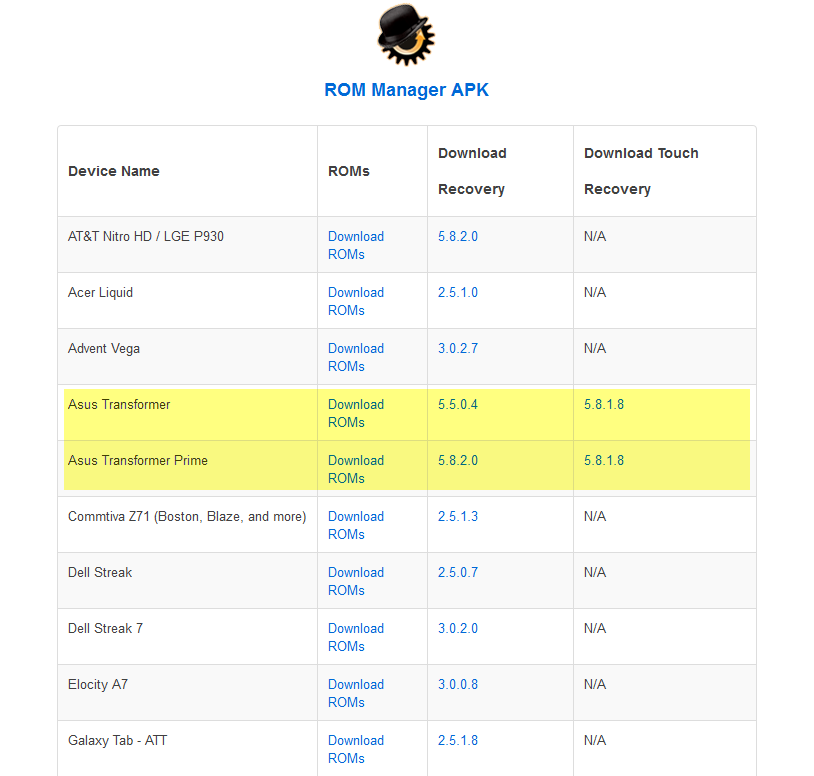The image size is (814, 776).
Task: Open recovery 5.8.2.0 for AT&T Nitro HD
Action: click(458, 237)
